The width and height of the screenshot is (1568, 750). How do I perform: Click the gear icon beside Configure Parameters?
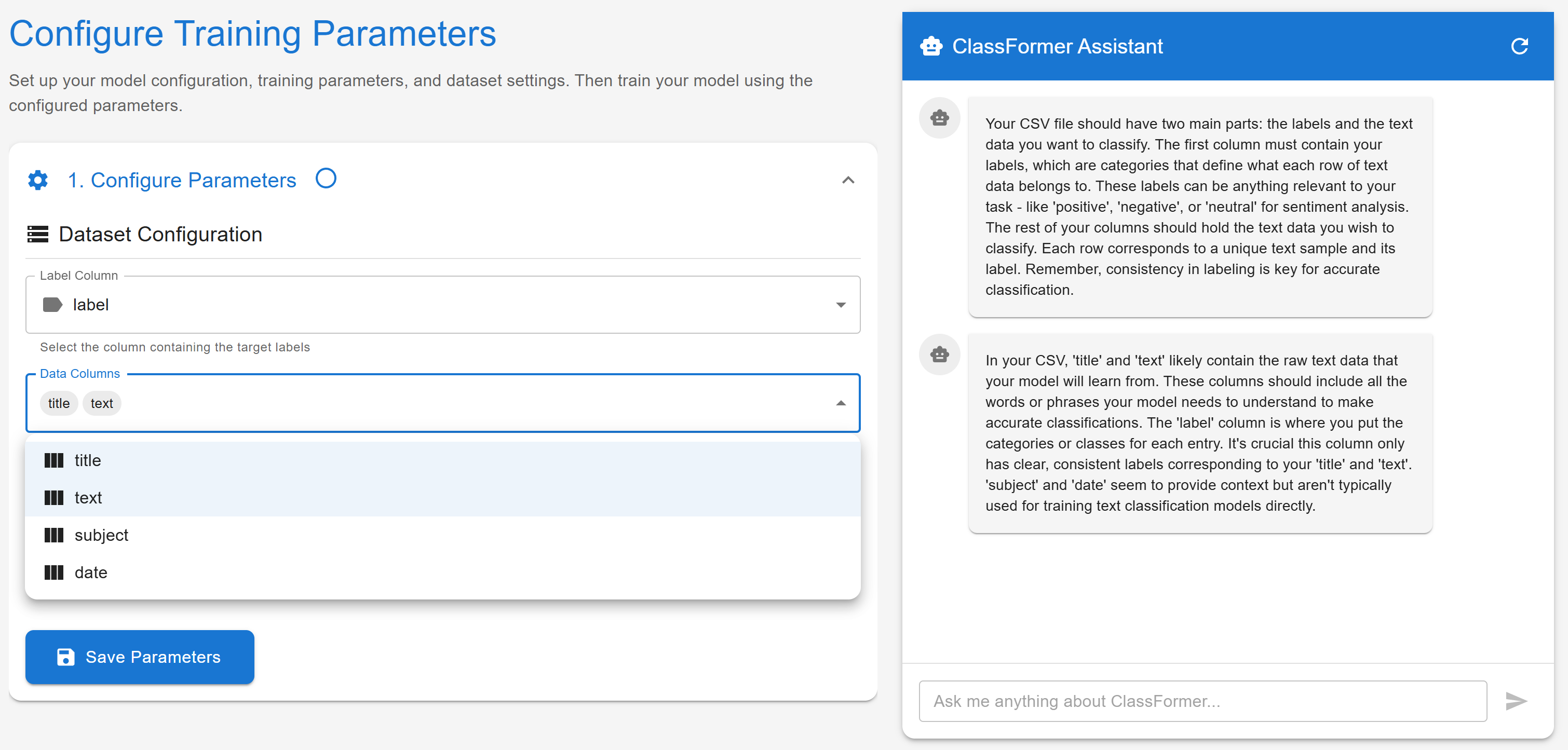38,180
